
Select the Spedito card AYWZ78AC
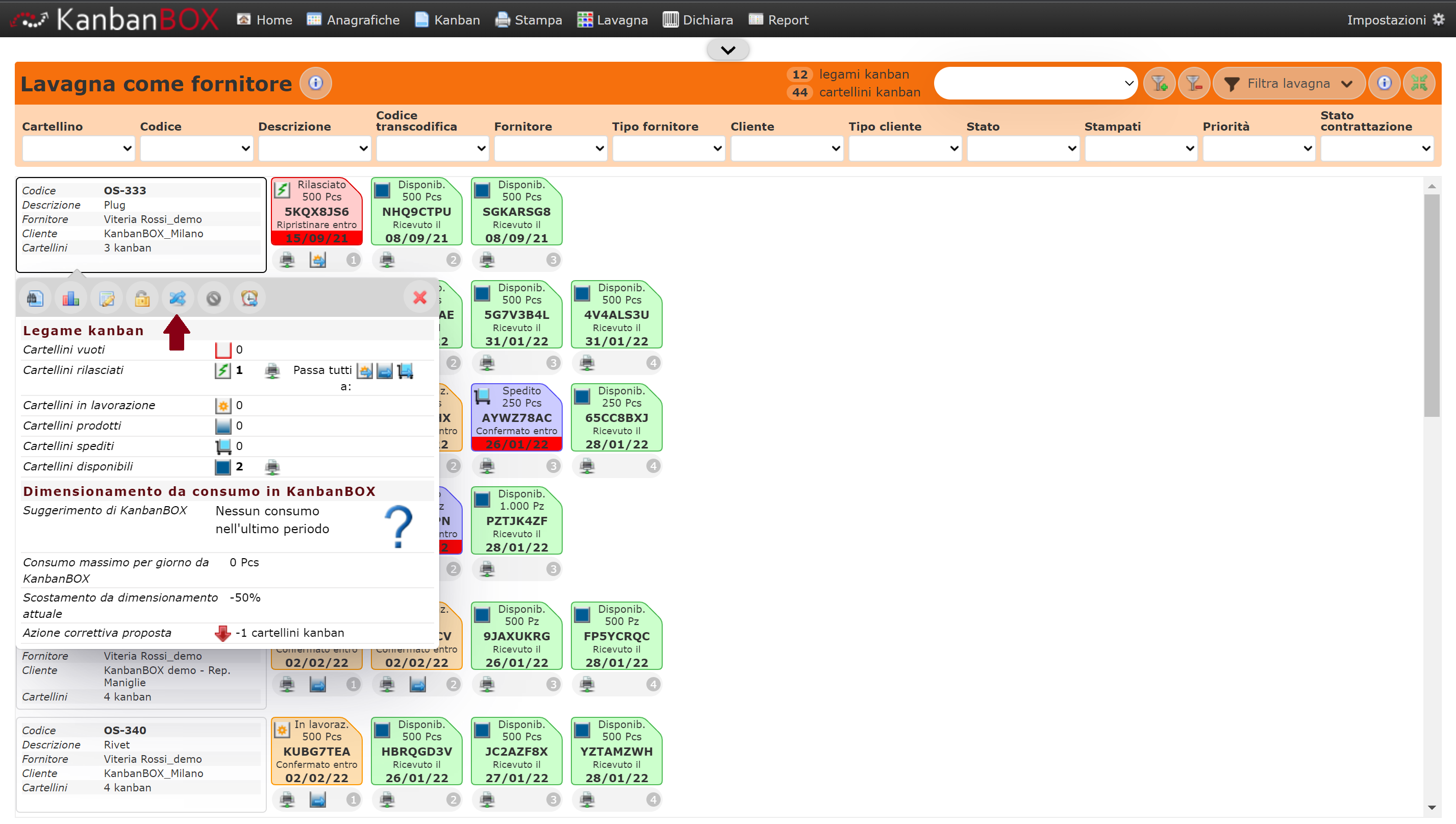(517, 418)
